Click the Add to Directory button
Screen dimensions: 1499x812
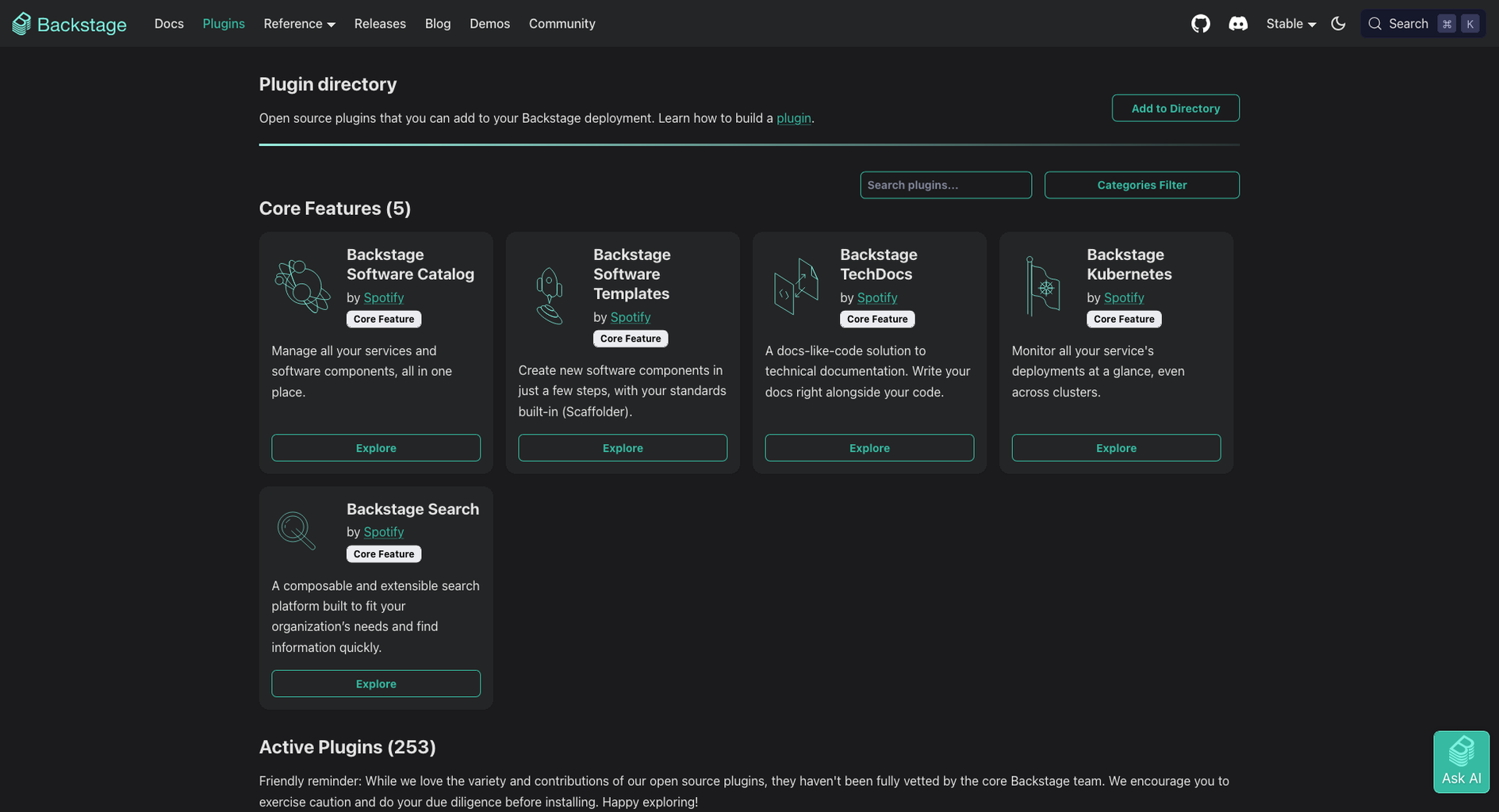(x=1175, y=108)
